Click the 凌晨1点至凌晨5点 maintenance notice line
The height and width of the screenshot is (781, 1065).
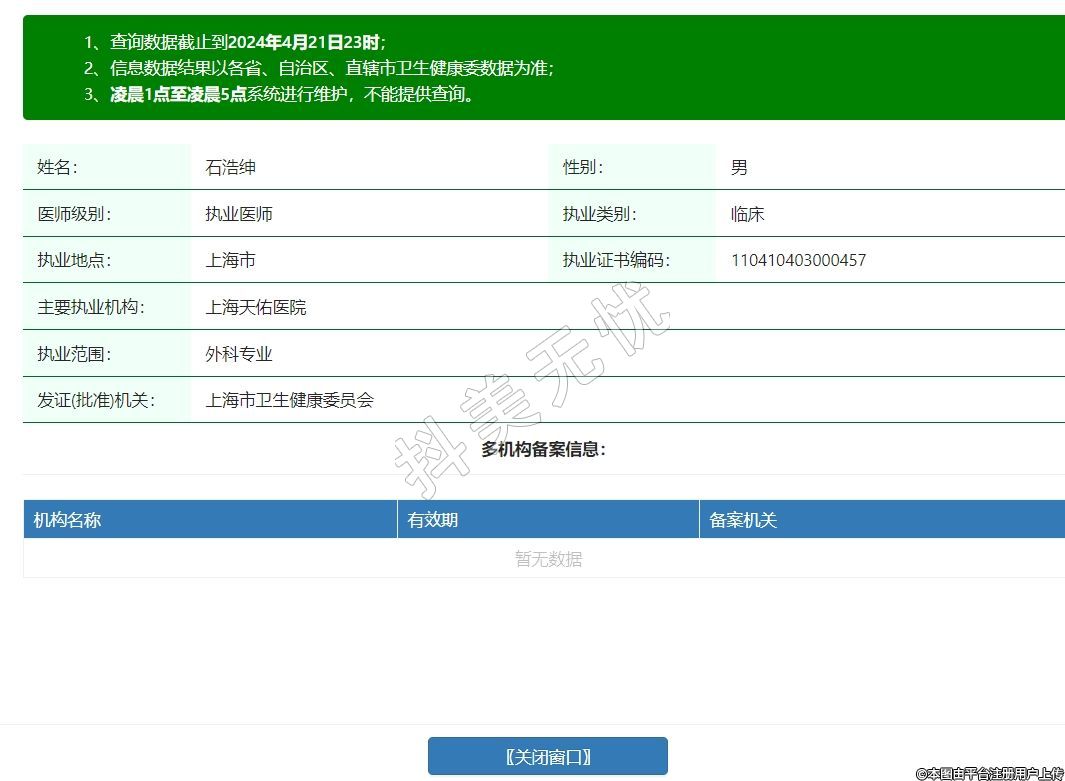pyautogui.click(x=291, y=95)
